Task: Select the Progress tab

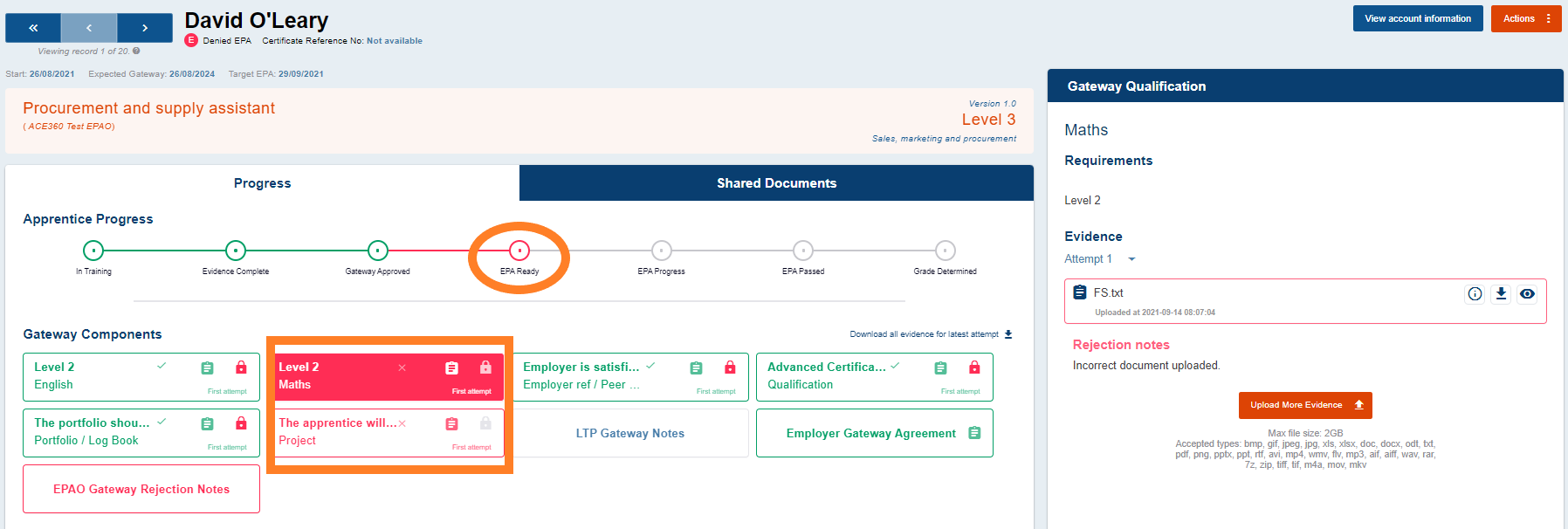Action: 262,183
